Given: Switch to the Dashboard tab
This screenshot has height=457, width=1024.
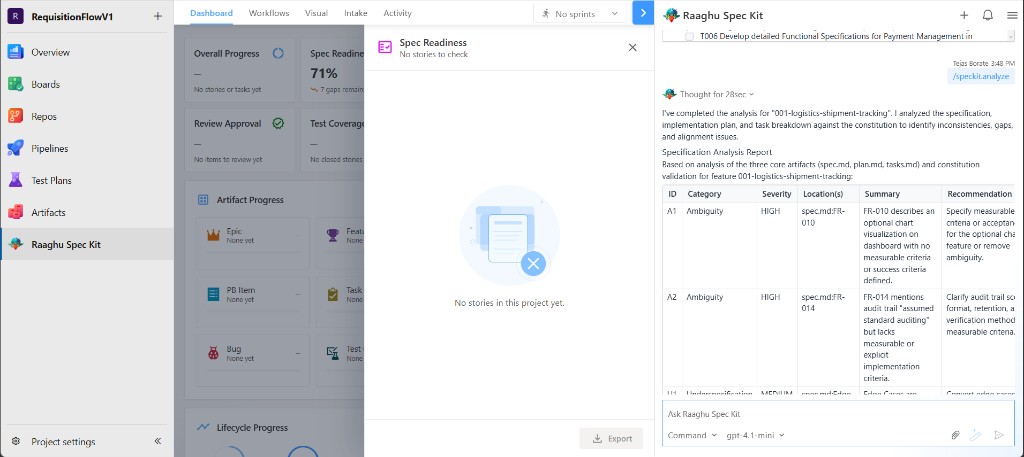Looking at the screenshot, I should point(211,13).
